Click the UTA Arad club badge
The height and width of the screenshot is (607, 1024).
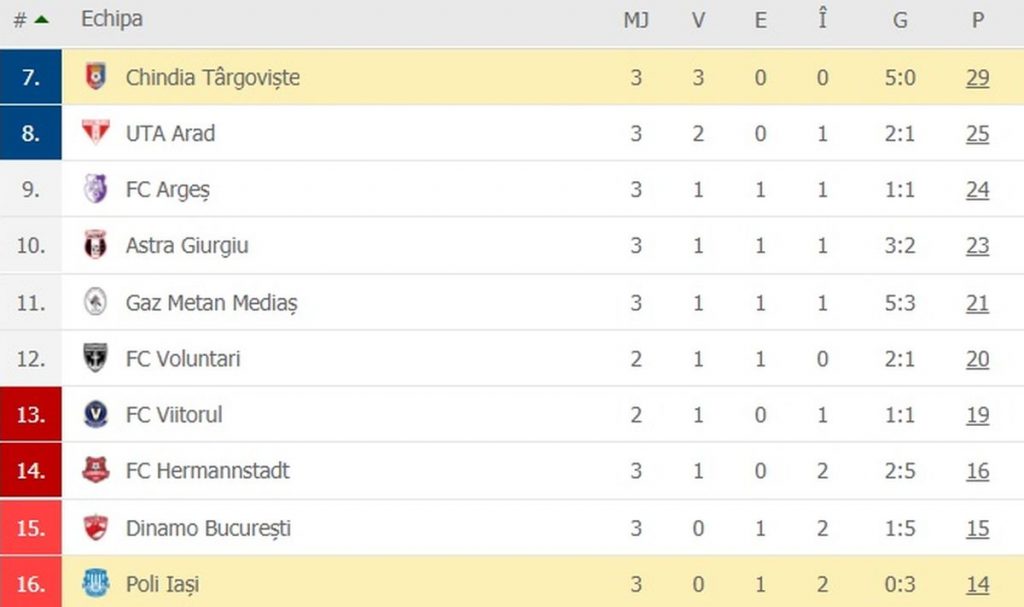[95, 132]
